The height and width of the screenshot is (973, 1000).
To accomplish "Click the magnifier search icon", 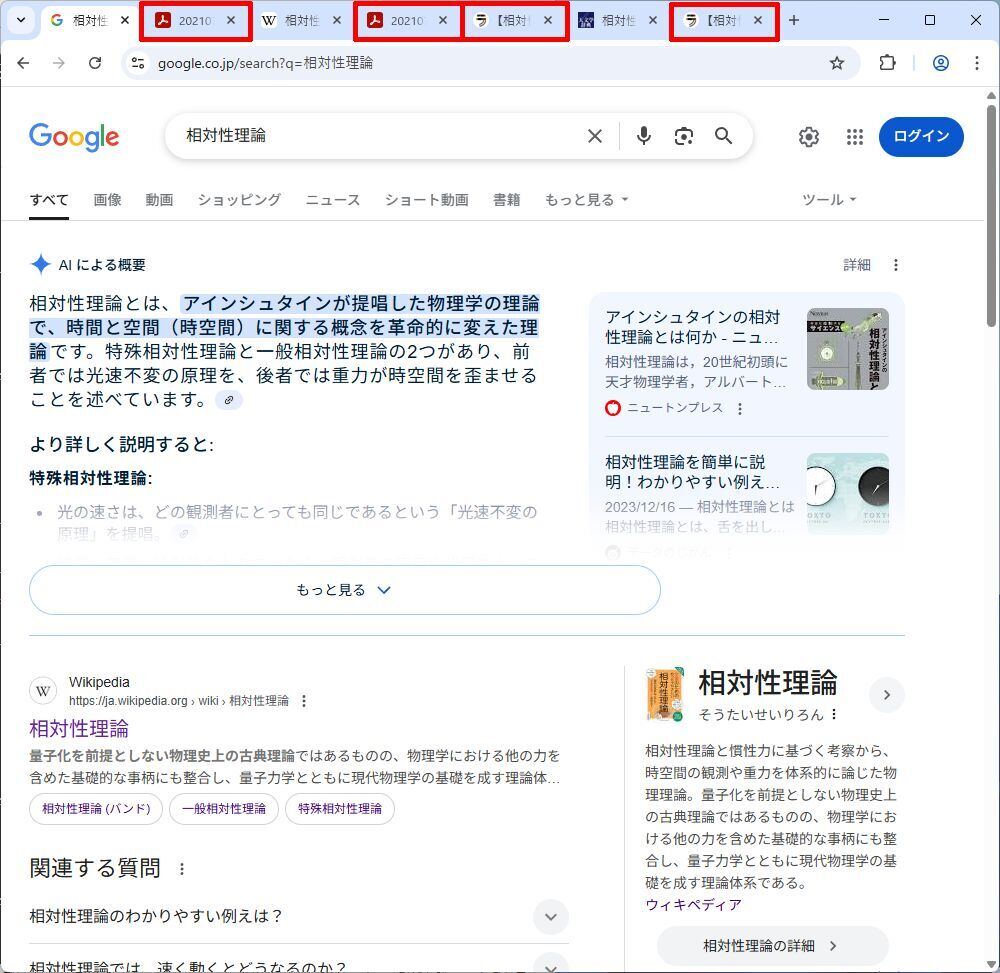I will (x=723, y=136).
